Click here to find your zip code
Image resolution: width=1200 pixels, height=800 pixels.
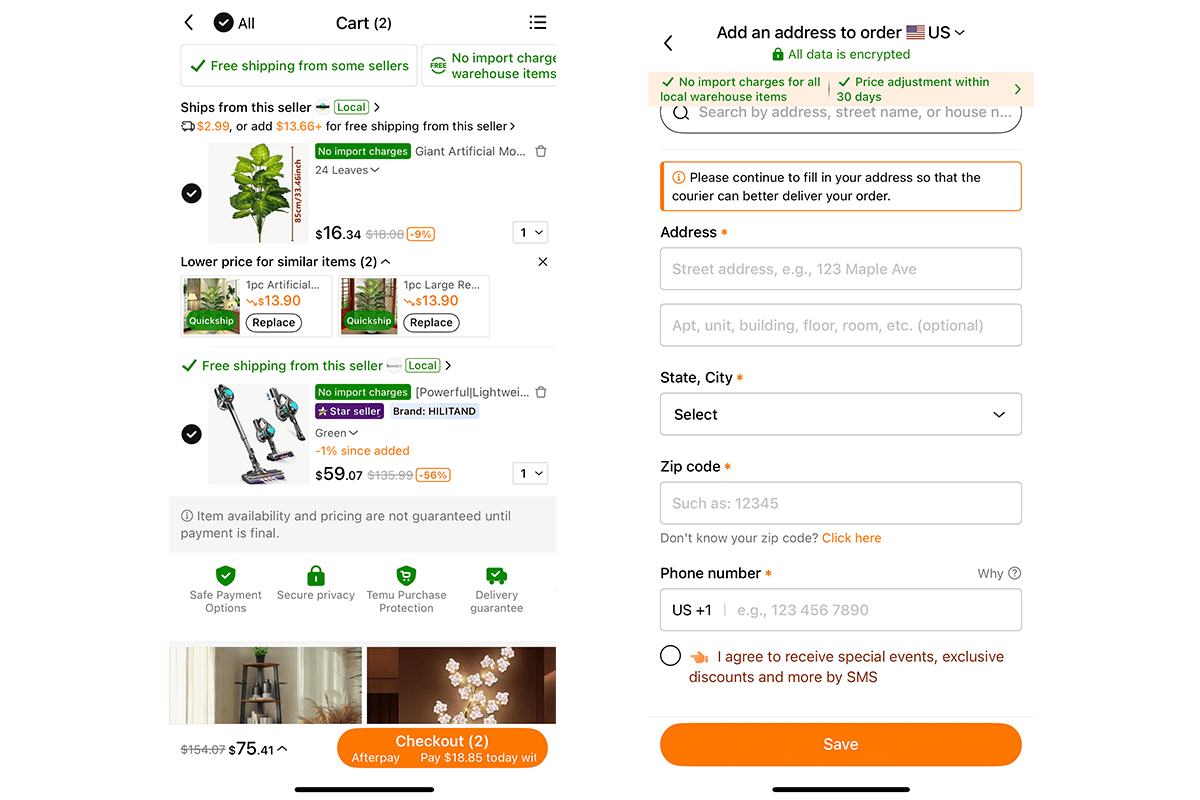[851, 538]
